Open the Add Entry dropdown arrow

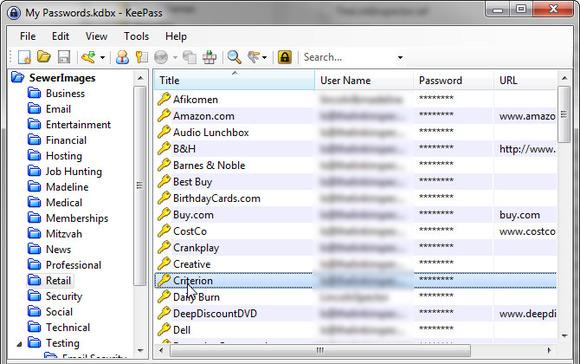point(102,58)
